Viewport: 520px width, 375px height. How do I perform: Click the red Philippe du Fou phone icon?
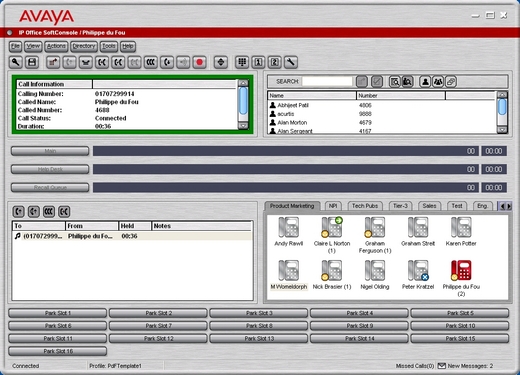point(461,270)
